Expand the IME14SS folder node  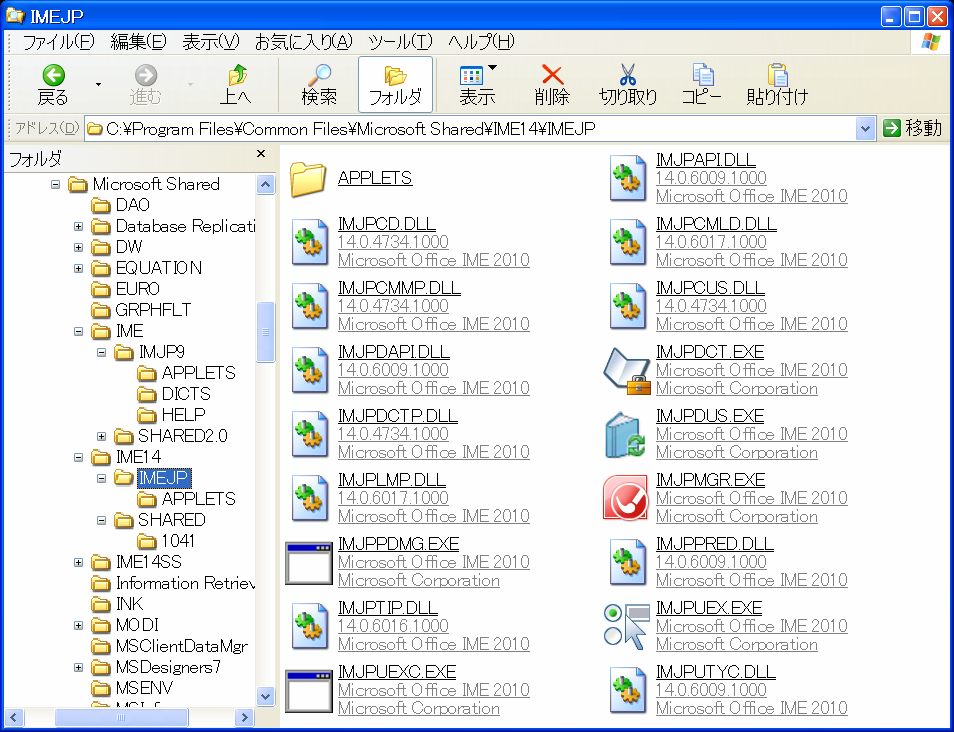[78, 562]
